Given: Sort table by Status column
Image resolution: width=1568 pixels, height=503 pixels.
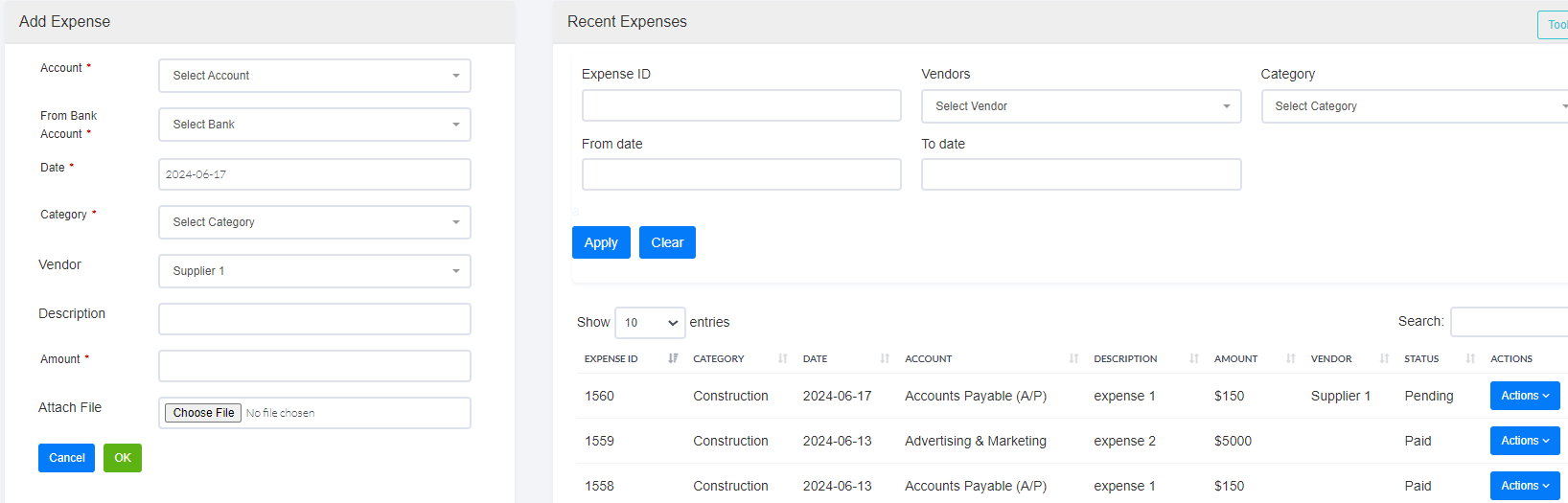Looking at the screenshot, I should [1421, 359].
